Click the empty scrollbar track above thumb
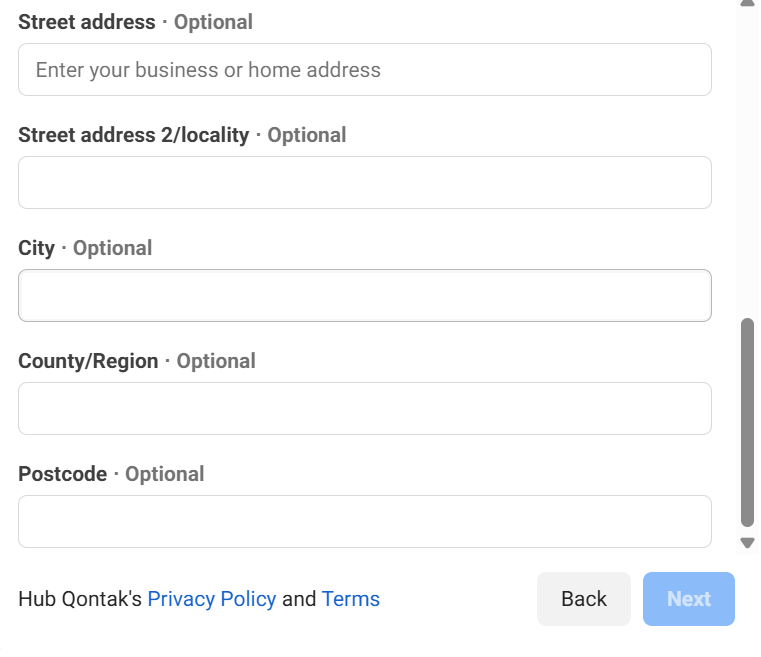This screenshot has height=657, width=761. click(747, 160)
